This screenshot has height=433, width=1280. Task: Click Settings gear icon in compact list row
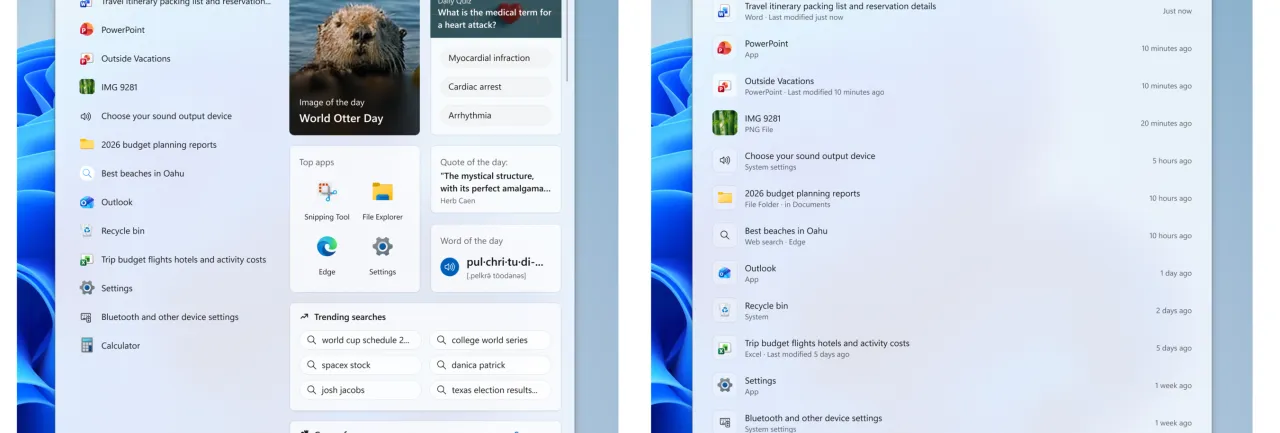click(x=87, y=288)
